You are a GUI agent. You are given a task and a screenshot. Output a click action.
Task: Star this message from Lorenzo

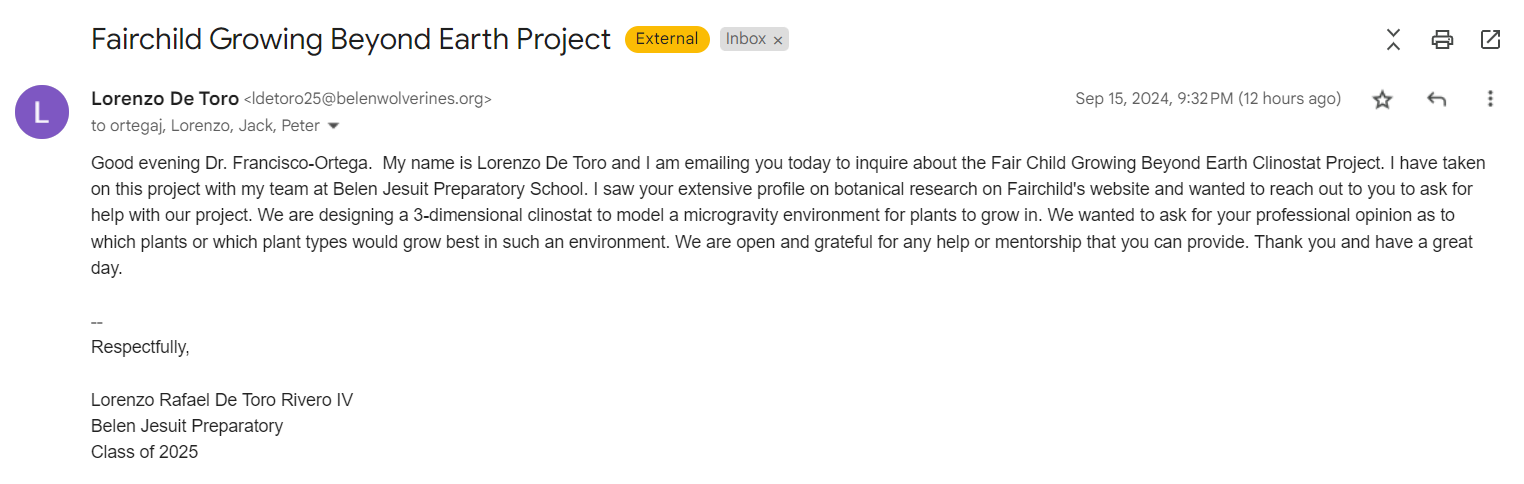click(x=1382, y=99)
